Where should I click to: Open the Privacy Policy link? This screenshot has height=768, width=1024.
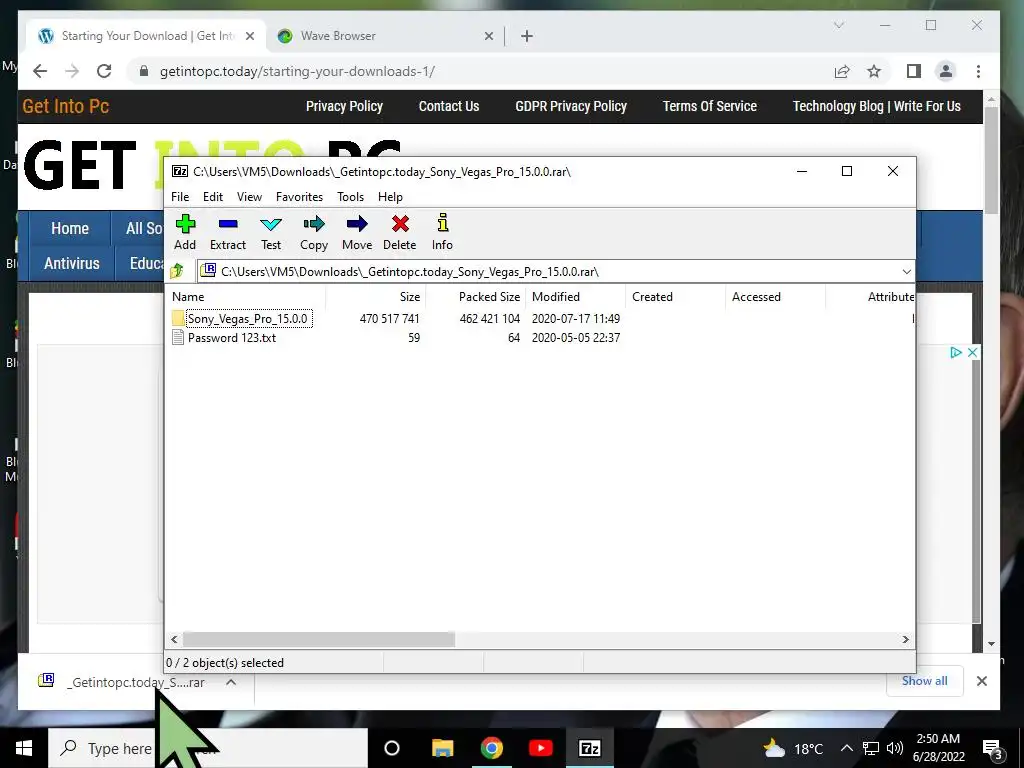point(344,106)
